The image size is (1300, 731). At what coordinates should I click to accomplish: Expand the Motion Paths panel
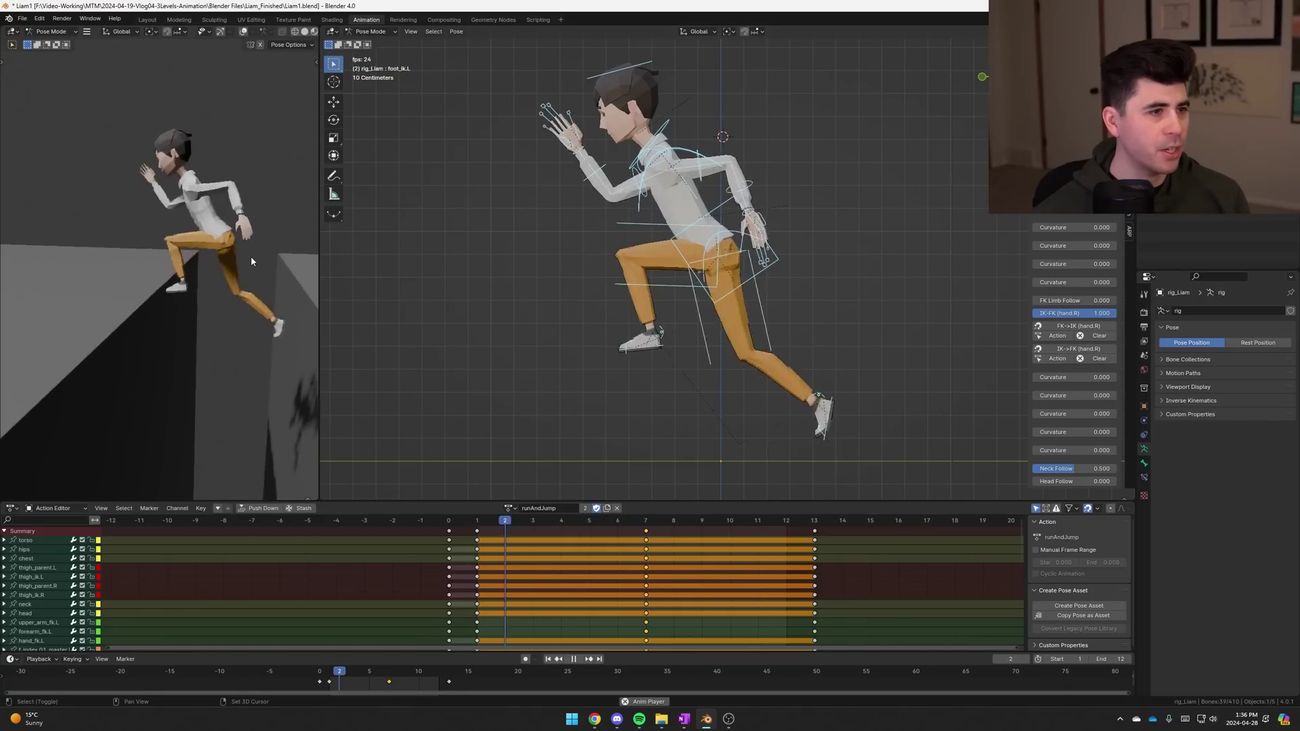[1182, 373]
